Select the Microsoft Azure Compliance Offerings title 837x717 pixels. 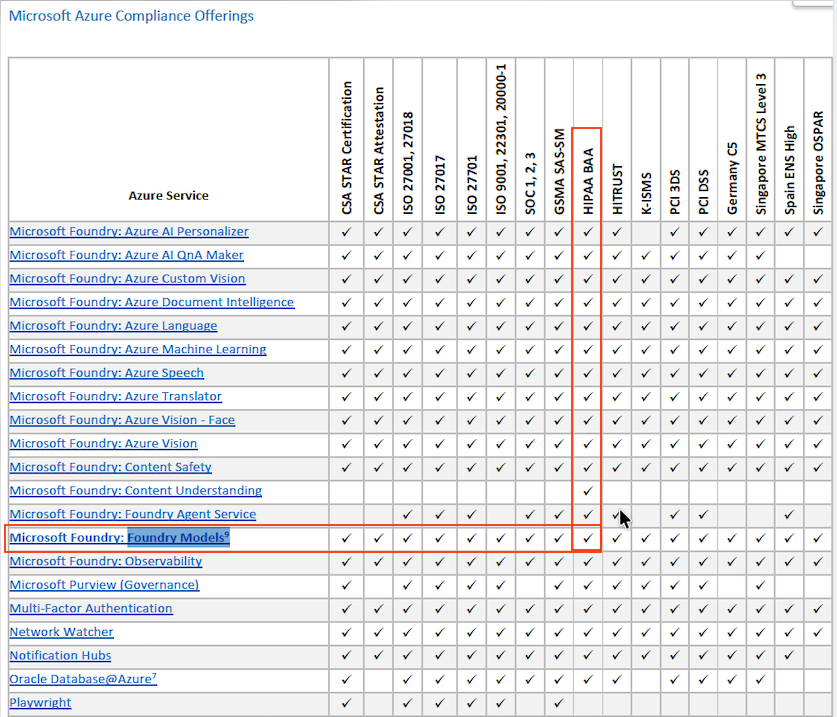coord(131,15)
